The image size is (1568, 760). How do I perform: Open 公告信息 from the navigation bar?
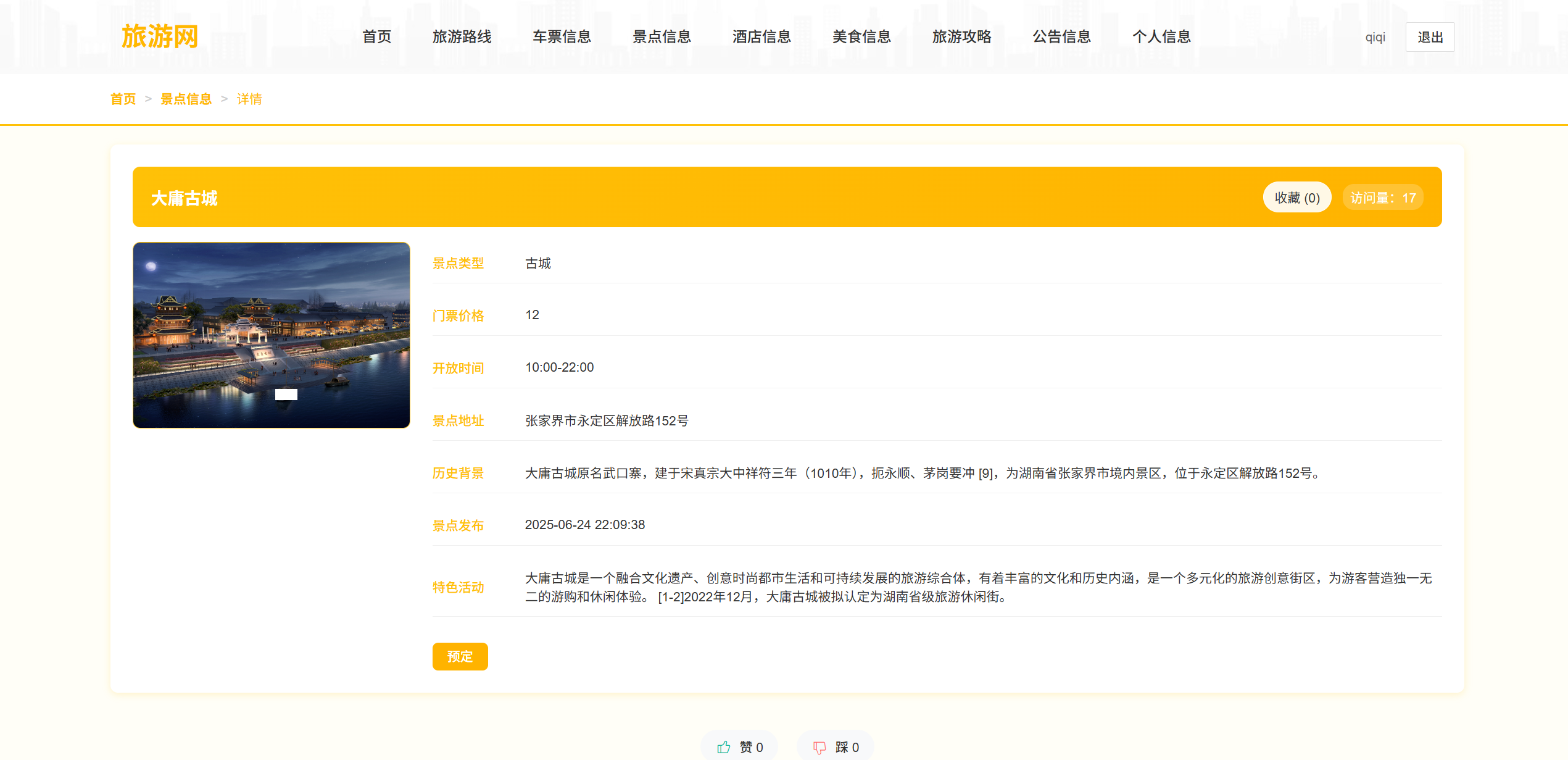tap(1061, 37)
